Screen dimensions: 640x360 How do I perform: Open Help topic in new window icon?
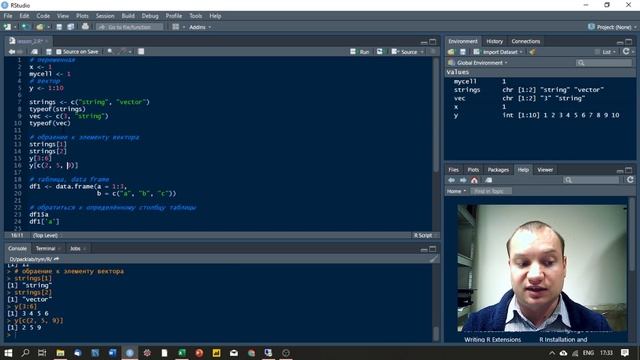pyautogui.click(x=489, y=180)
